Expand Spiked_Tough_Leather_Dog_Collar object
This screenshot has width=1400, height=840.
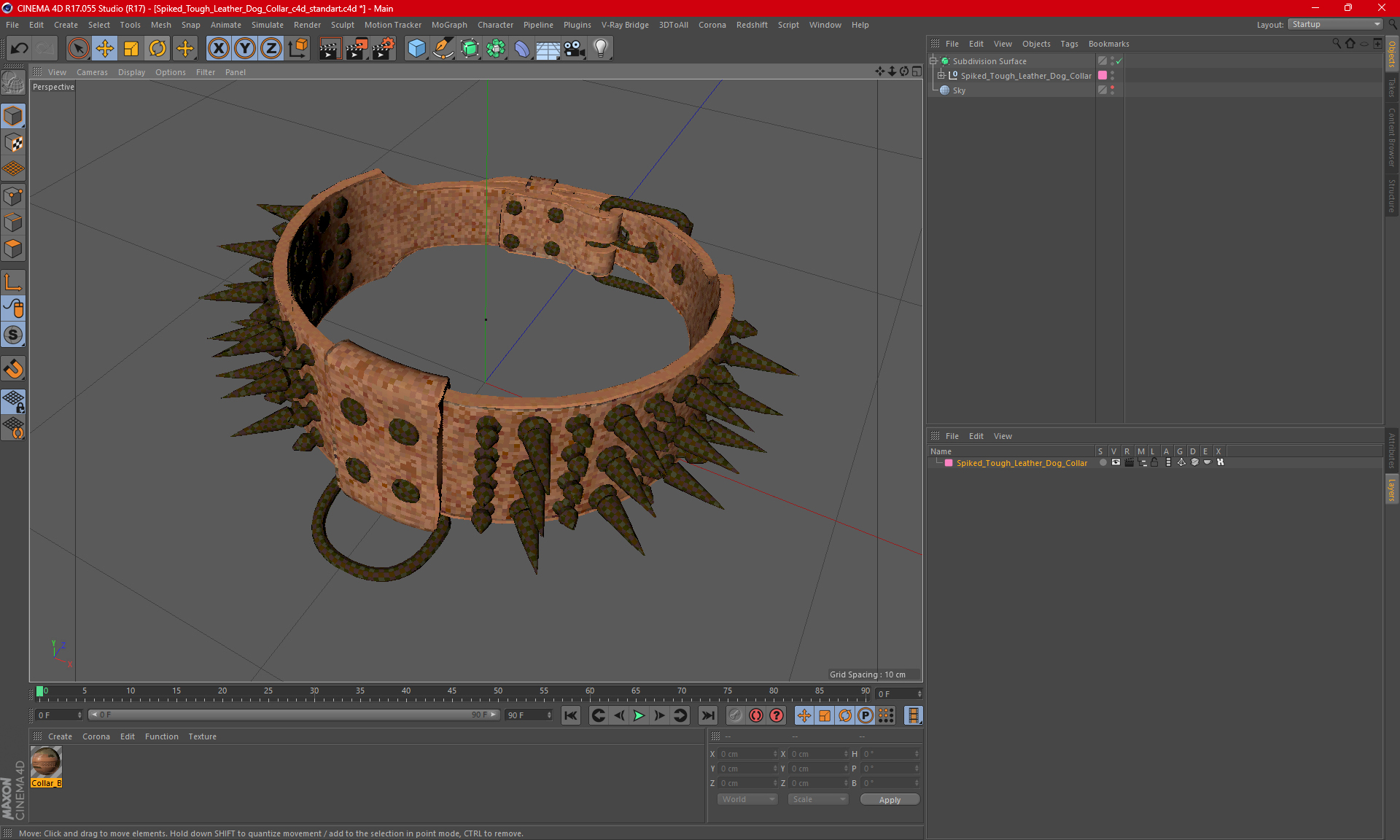pyautogui.click(x=941, y=76)
